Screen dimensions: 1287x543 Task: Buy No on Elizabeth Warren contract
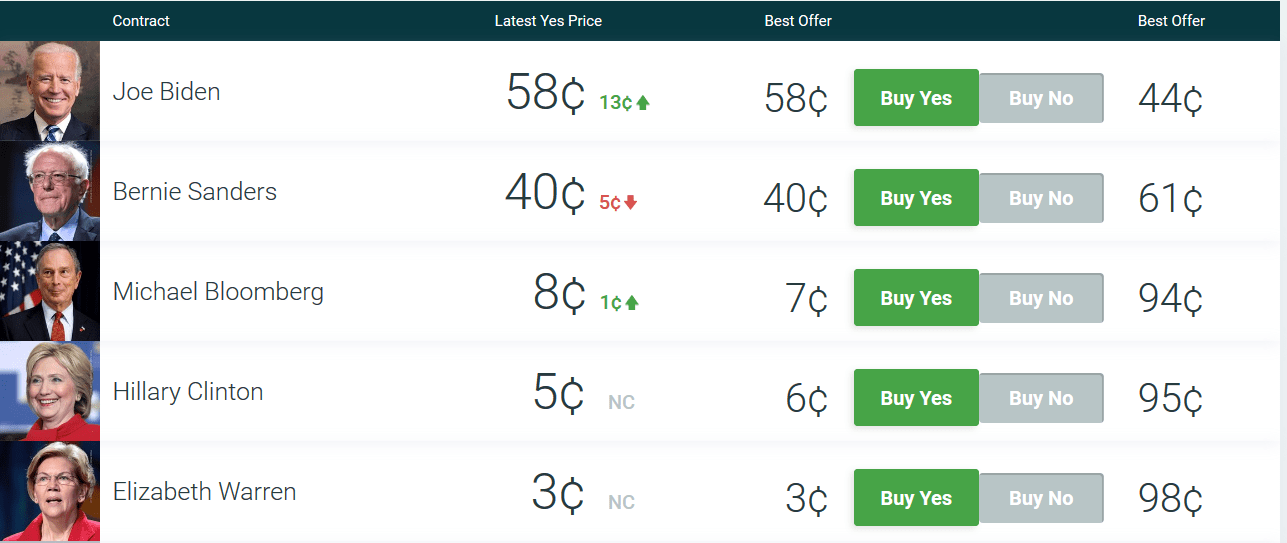1041,498
